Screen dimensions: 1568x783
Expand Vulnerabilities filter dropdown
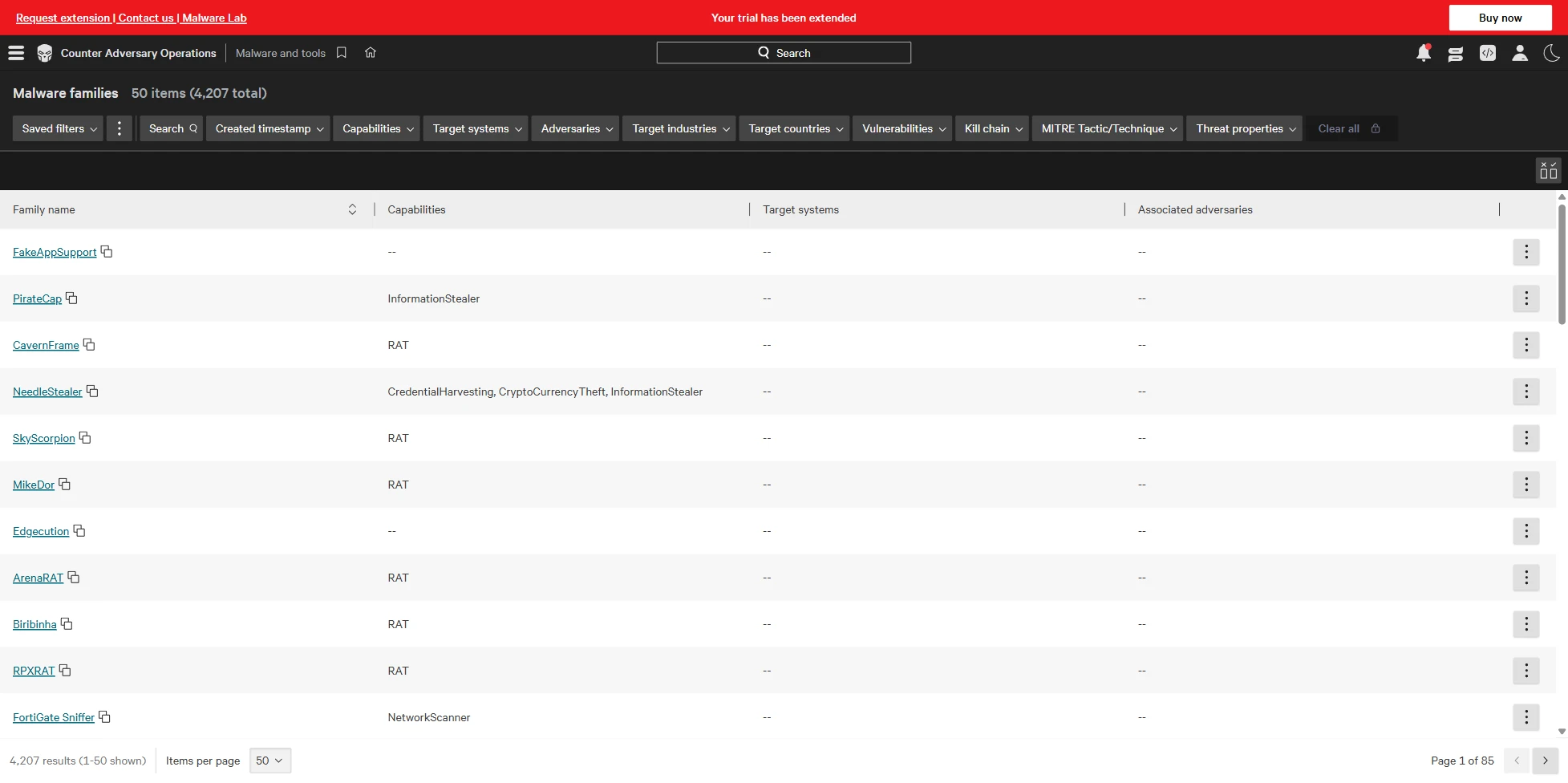pyautogui.click(x=903, y=128)
